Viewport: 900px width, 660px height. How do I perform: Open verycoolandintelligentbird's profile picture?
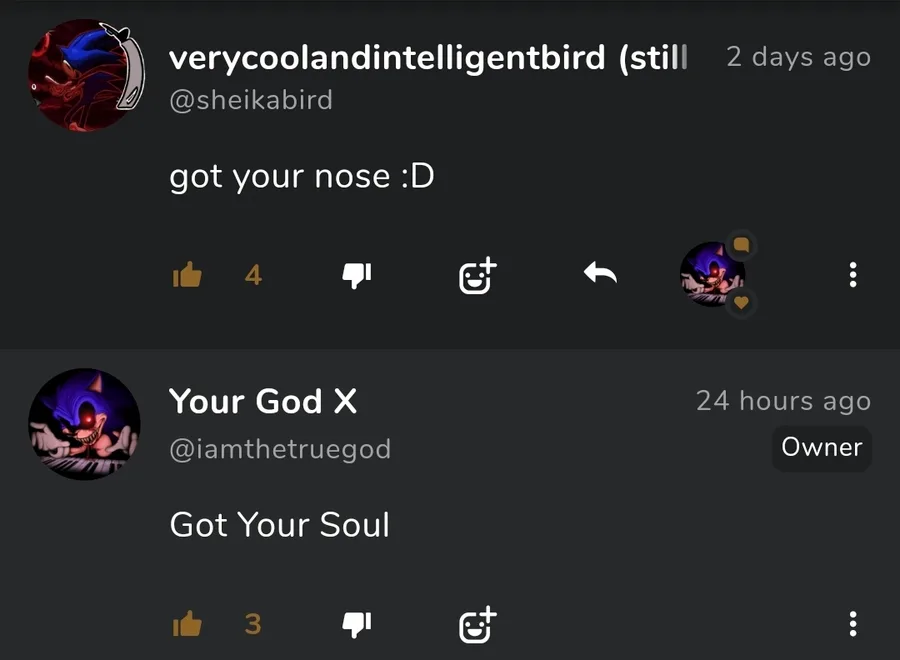coord(84,75)
